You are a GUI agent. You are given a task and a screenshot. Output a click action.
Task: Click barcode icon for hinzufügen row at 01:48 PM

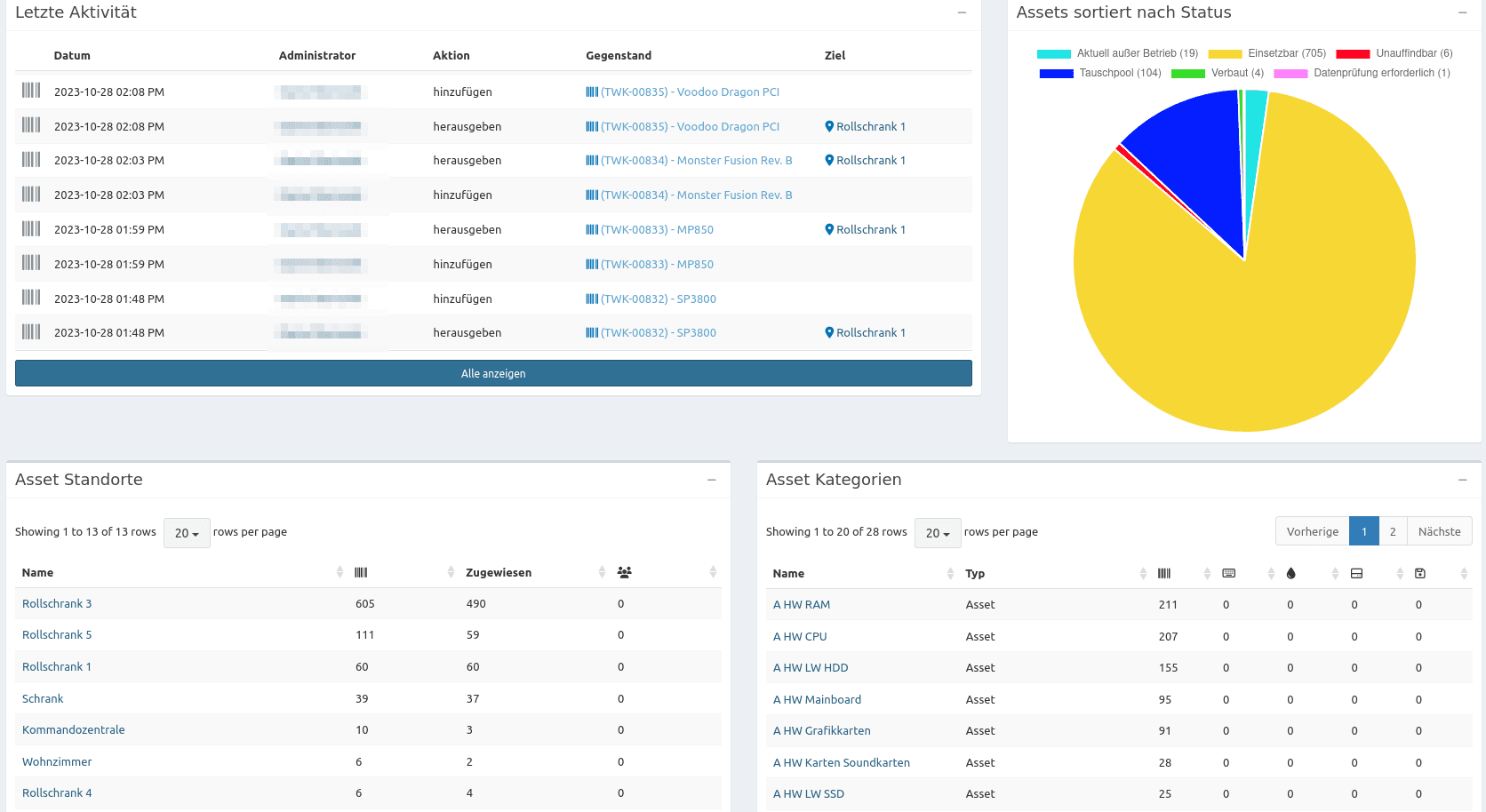tap(31, 298)
